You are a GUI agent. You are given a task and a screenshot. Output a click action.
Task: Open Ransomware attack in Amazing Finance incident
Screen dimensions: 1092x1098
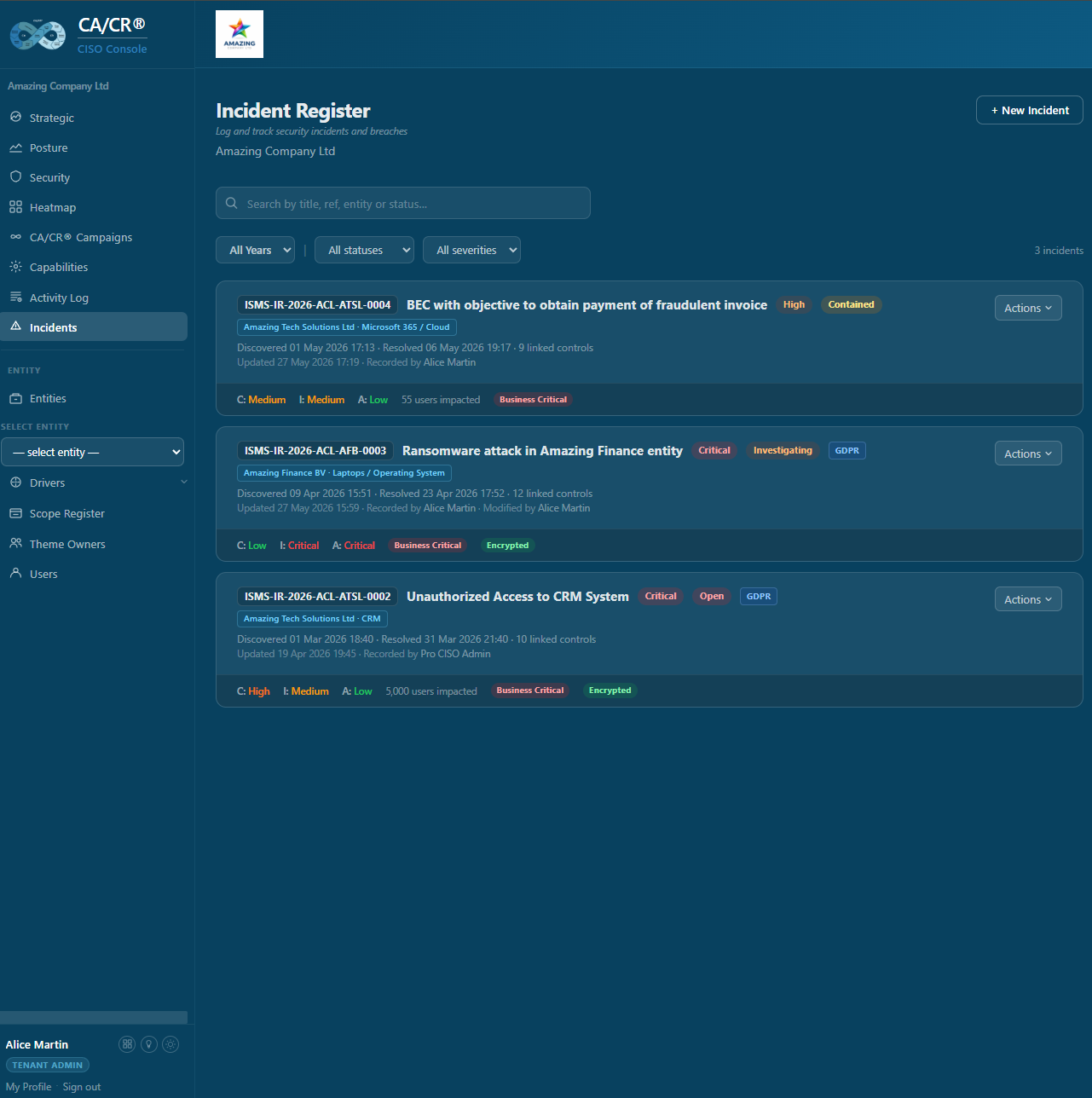pyautogui.click(x=542, y=451)
